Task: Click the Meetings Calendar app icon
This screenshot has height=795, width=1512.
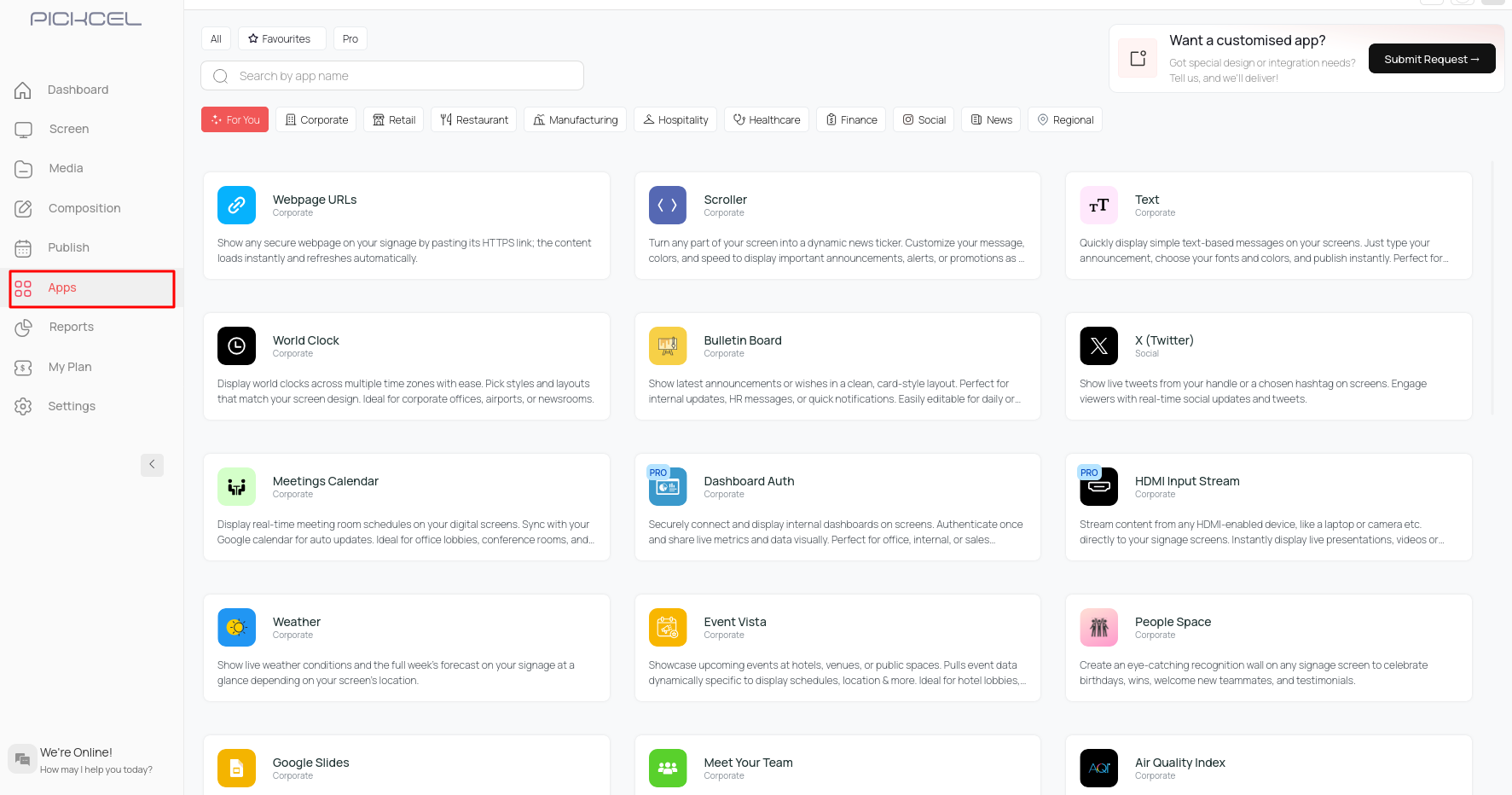Action: pos(236,487)
